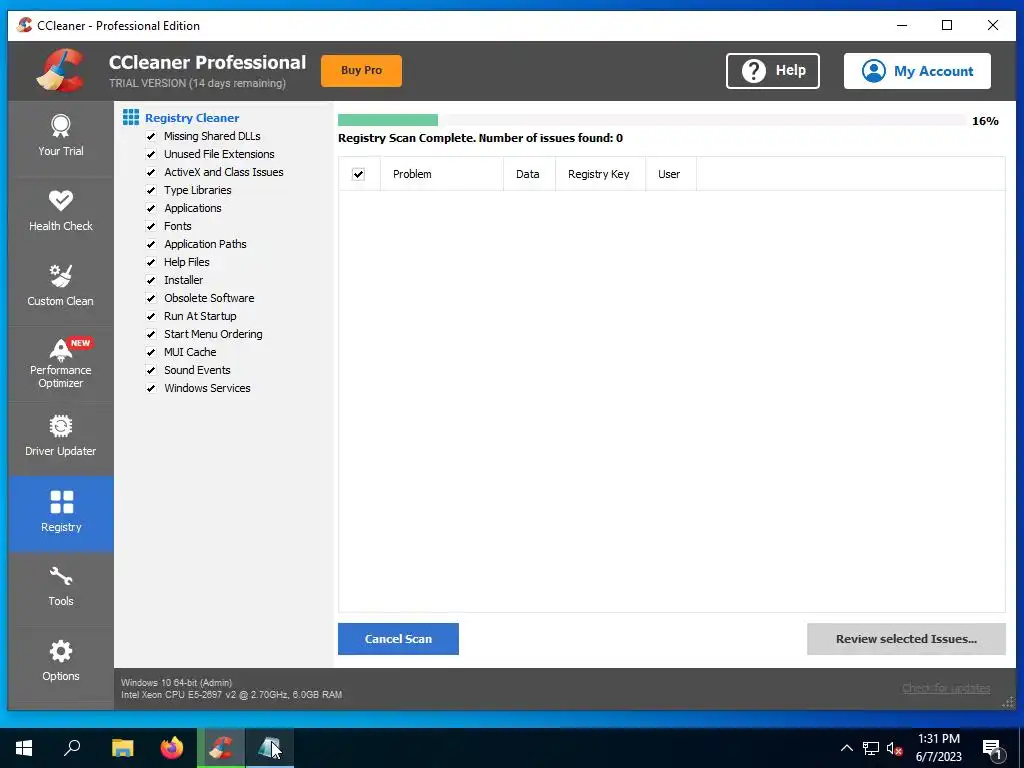The image size is (1024, 768).
Task: Open the notification center
Action: tap(992, 748)
